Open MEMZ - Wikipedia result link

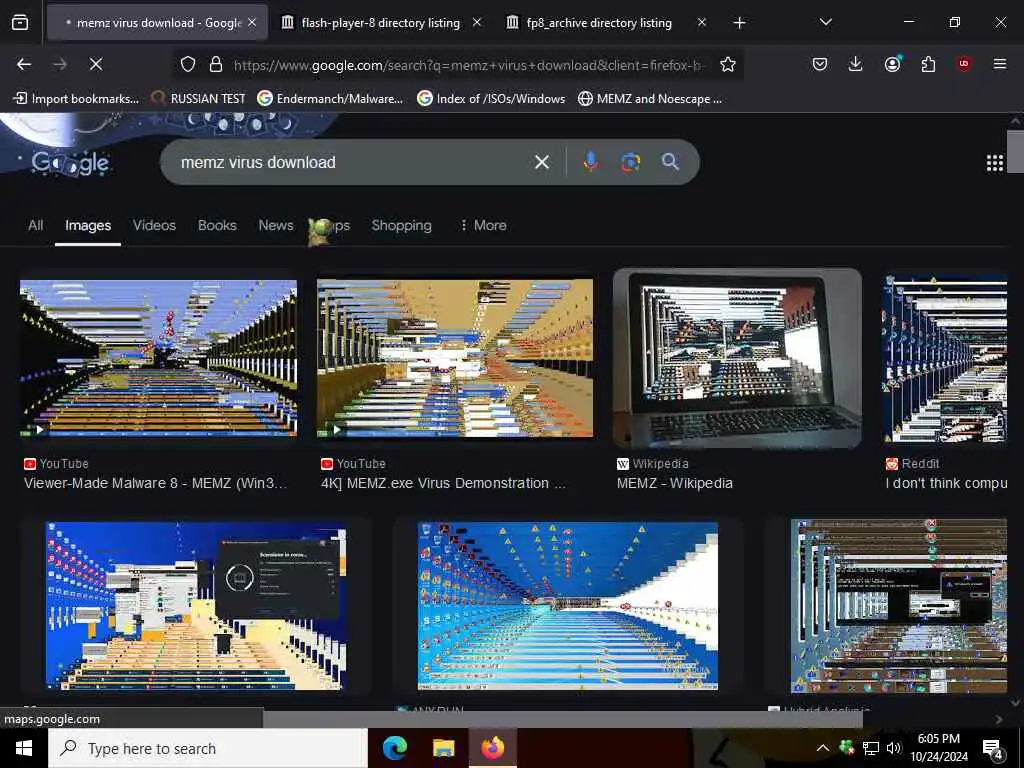tap(675, 483)
